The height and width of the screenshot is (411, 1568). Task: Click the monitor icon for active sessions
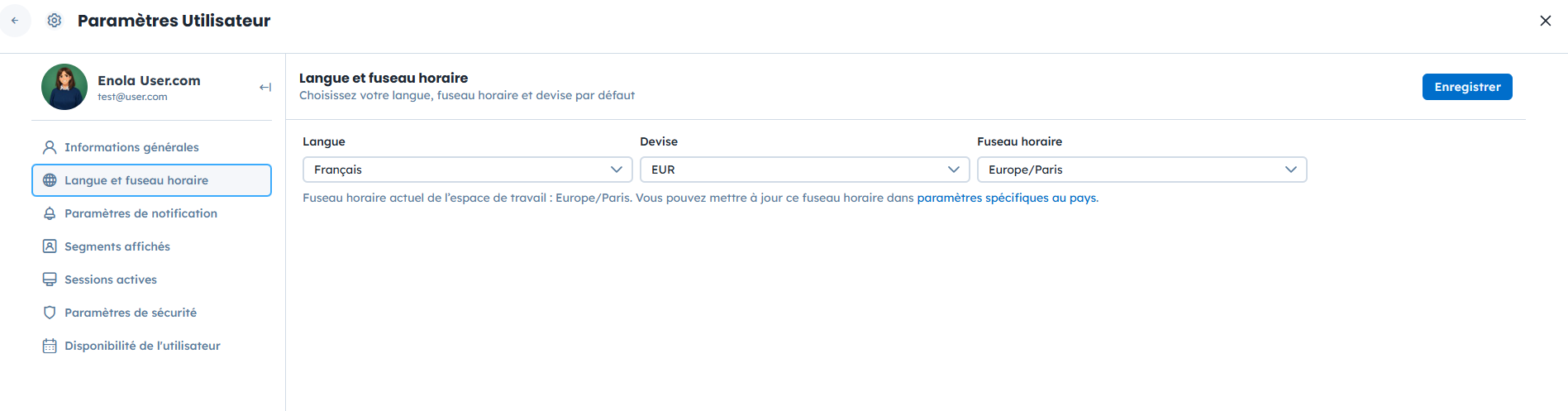point(50,280)
